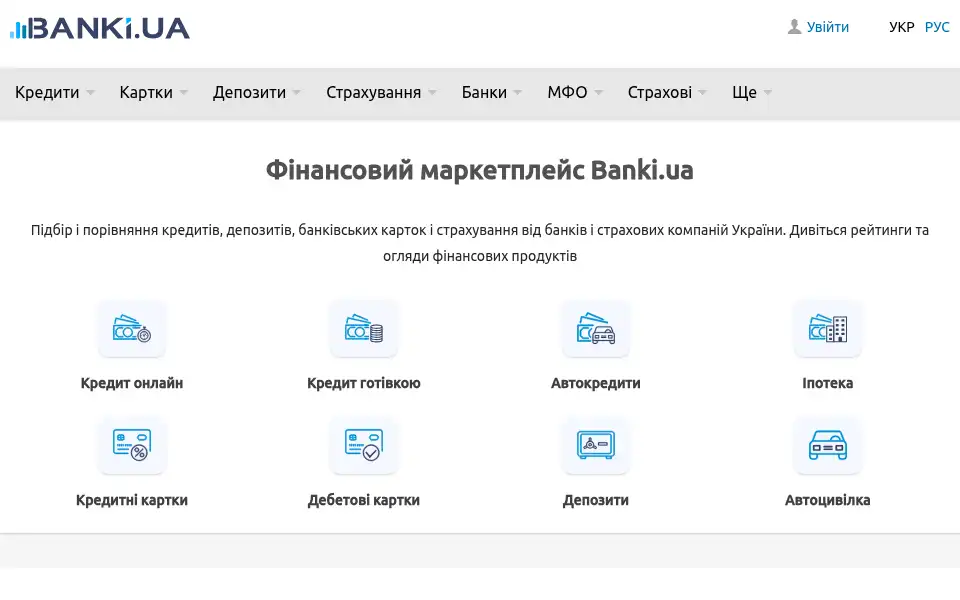
Task: Open the Депозити menu item in navbar
Action: (249, 92)
